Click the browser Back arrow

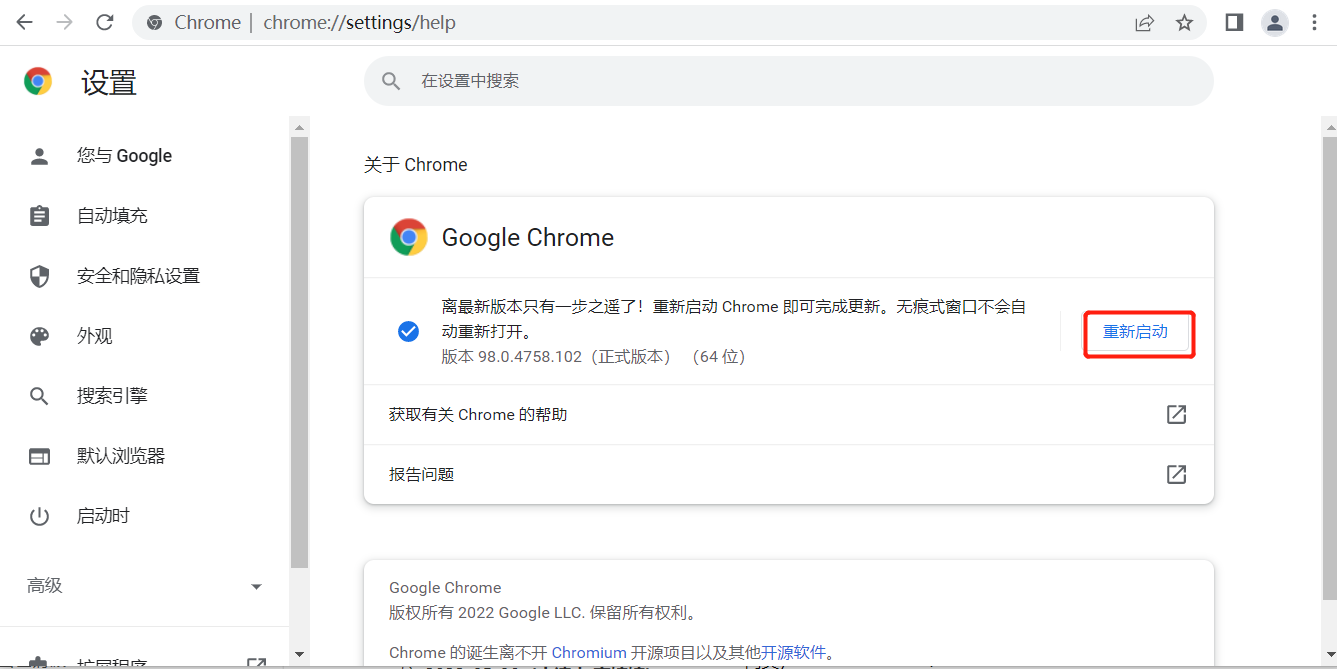point(24,22)
